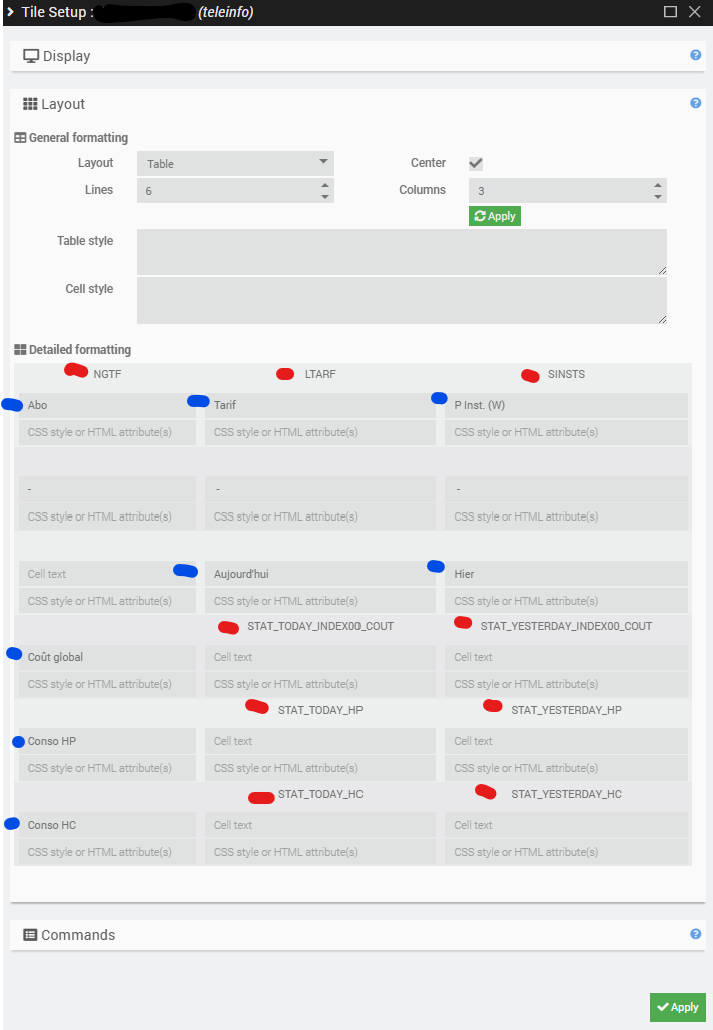Edit the P Inst. (W) cell field
Image resolution: width=713 pixels, height=1030 pixels.
(x=566, y=405)
